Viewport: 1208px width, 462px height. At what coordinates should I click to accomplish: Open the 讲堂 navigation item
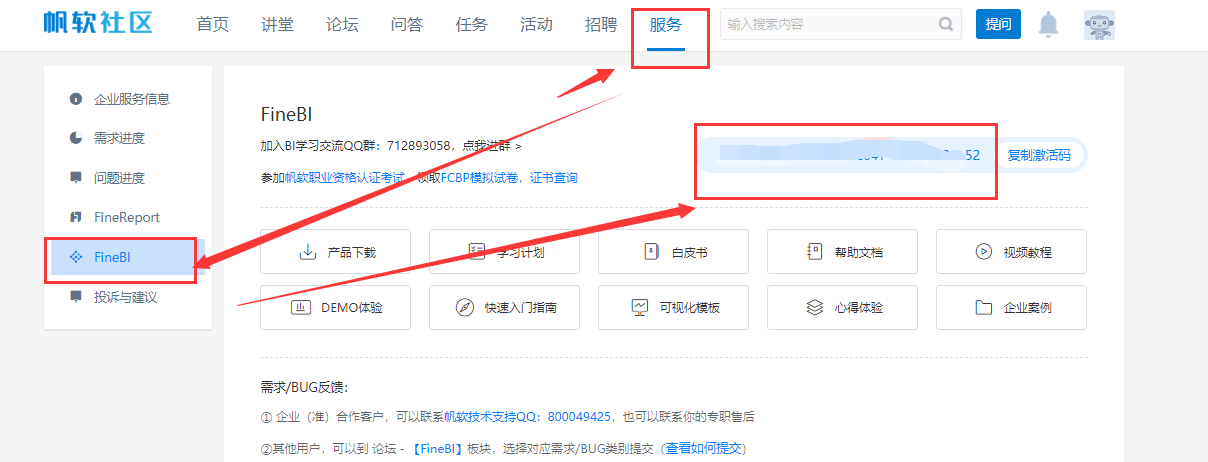[278, 25]
